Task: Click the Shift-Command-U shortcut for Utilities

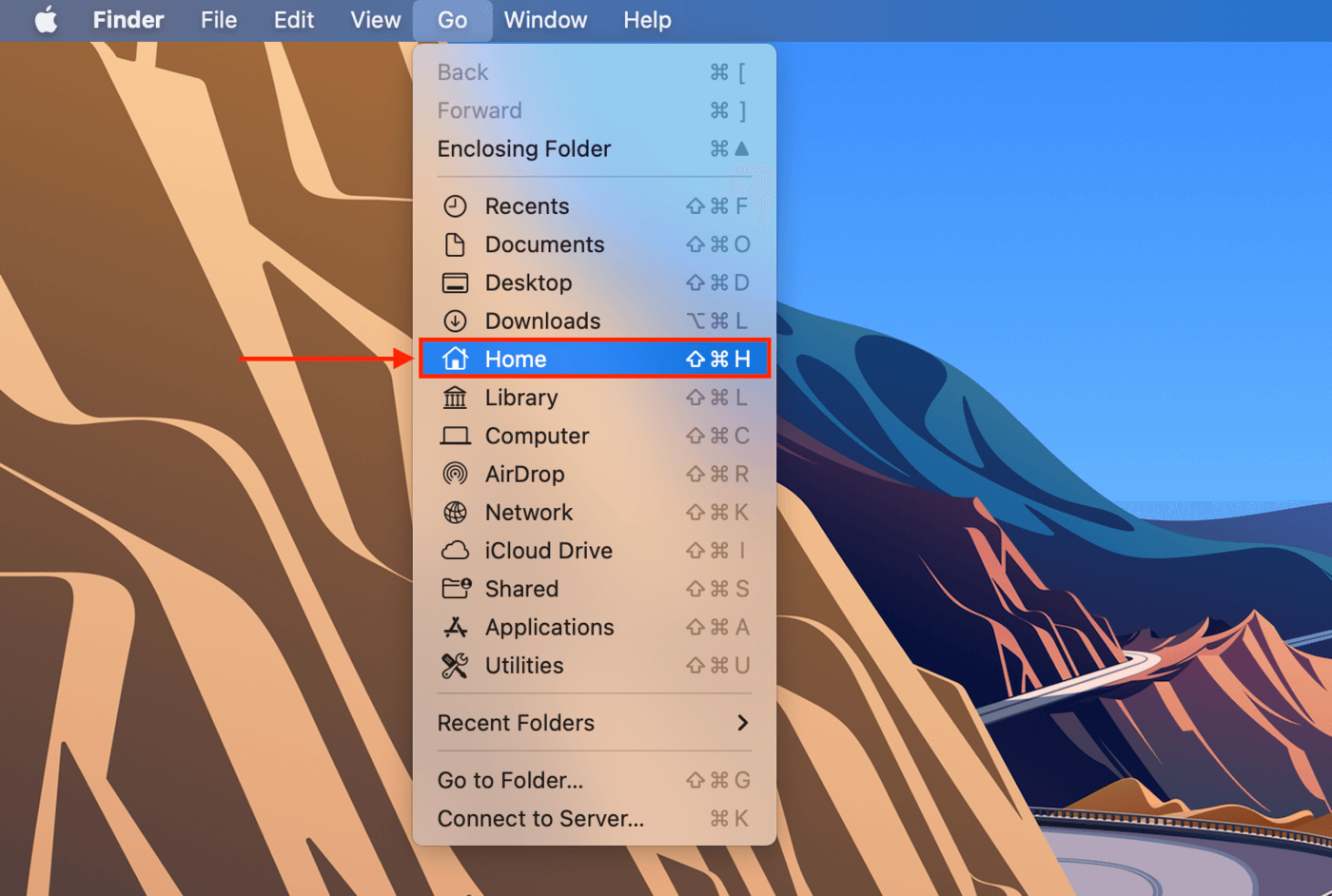Action: [x=718, y=666]
